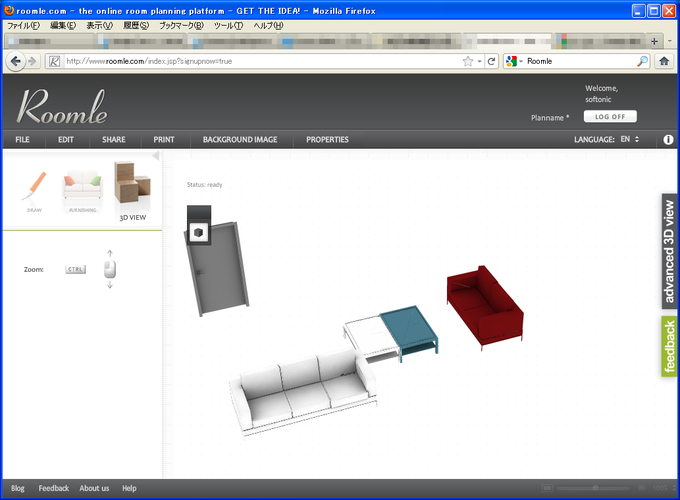Open the info icon in toolbar

click(668, 139)
